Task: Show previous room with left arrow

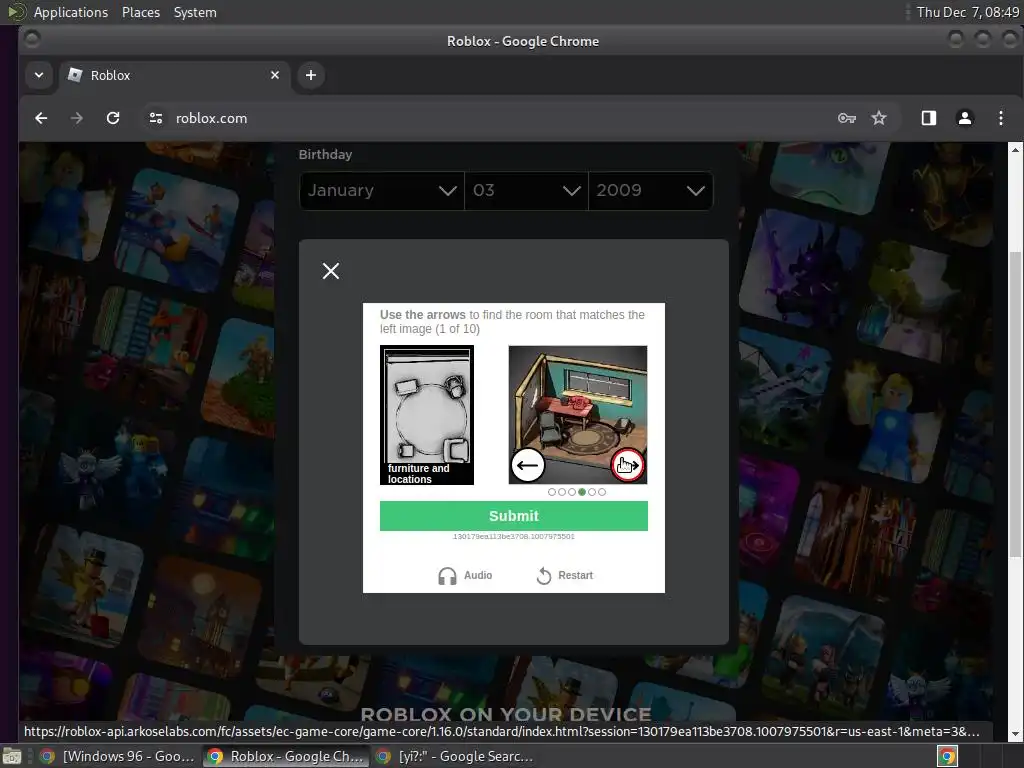Action: [x=528, y=465]
